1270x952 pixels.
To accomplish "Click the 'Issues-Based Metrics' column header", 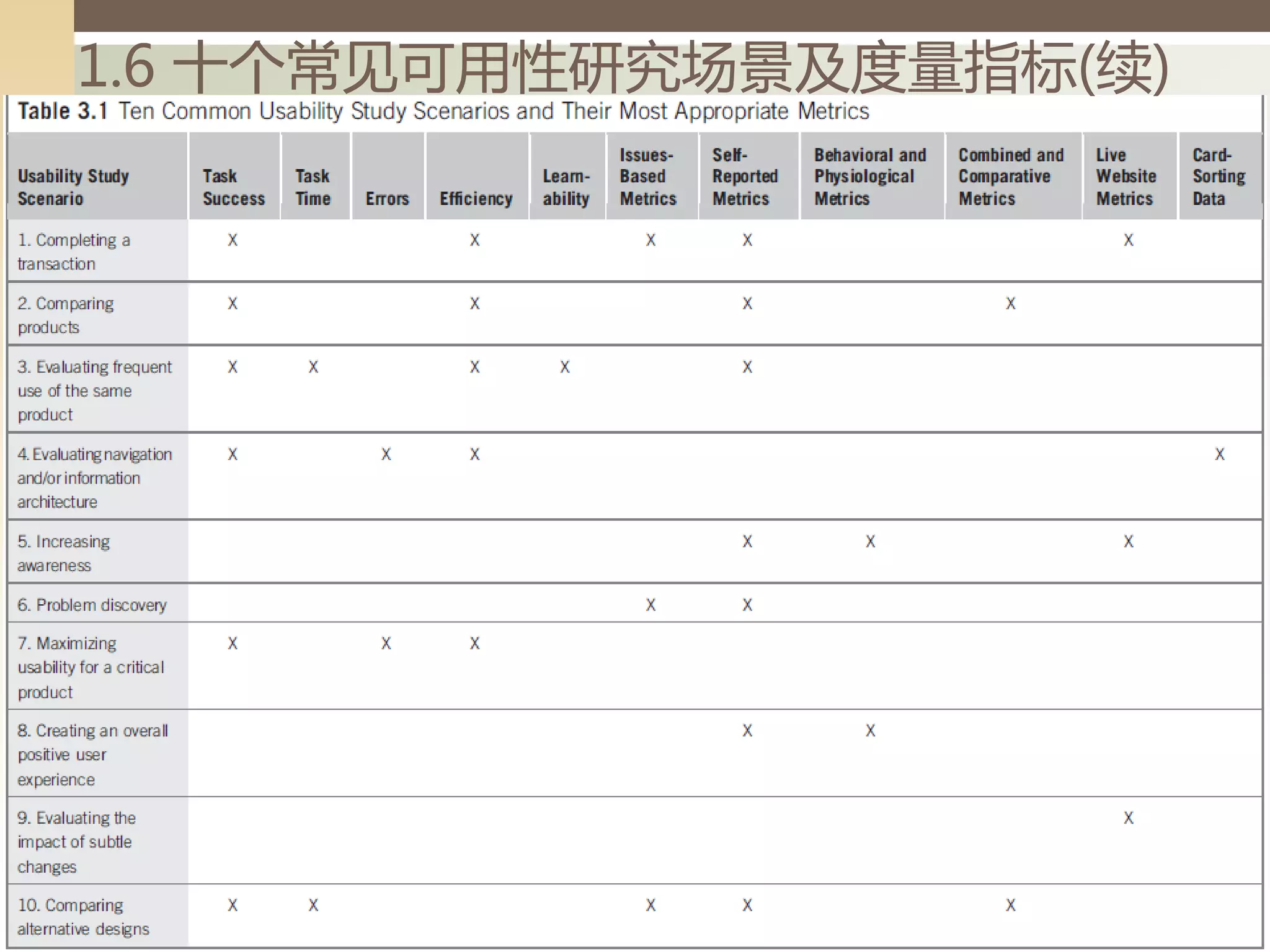I will click(x=652, y=176).
